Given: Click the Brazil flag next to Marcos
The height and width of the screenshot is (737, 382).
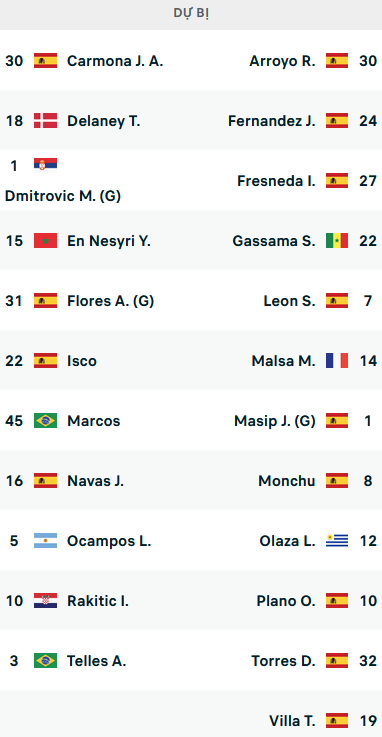Looking at the screenshot, I should coord(45,421).
